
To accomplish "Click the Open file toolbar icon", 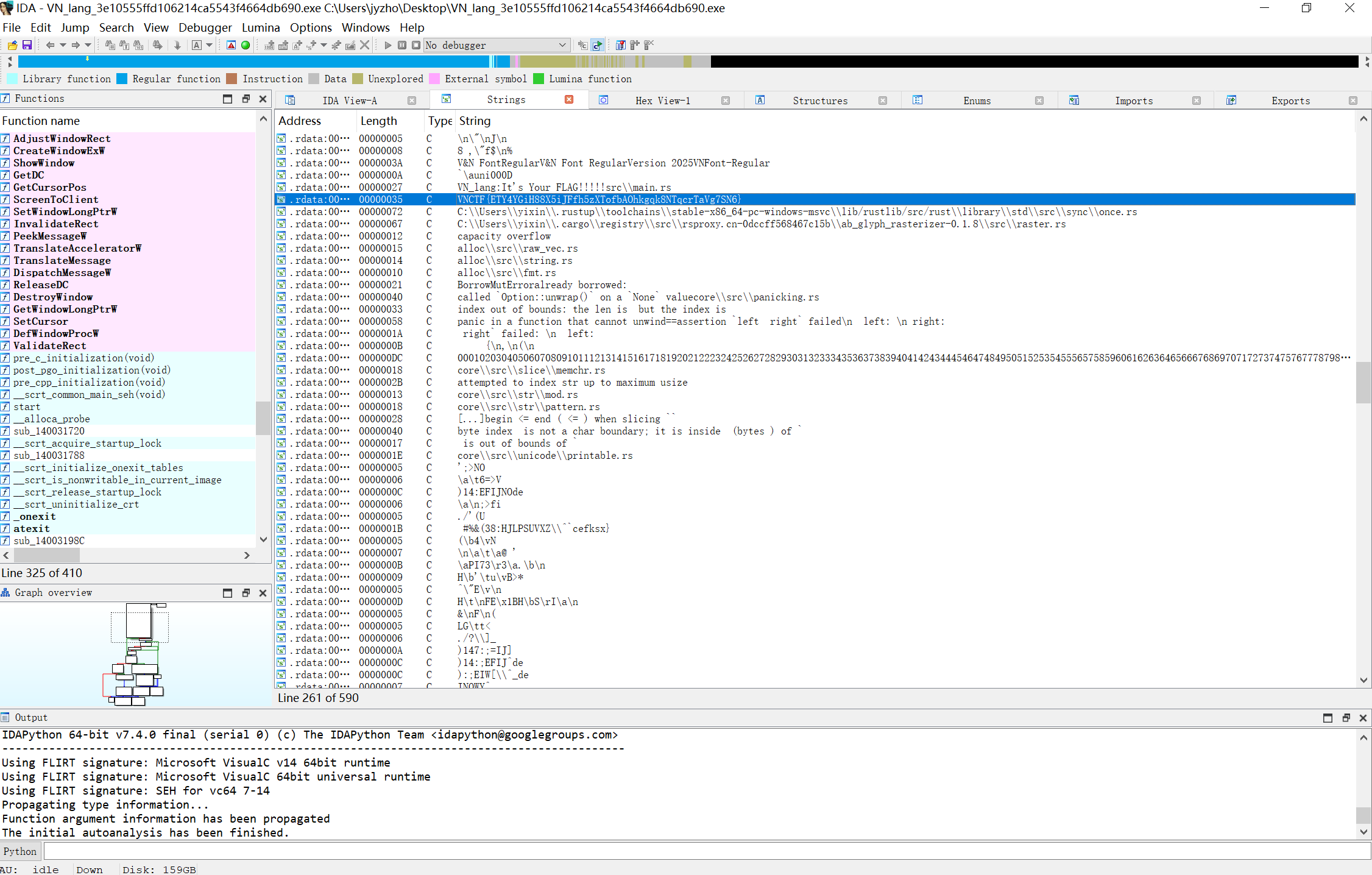I will tap(12, 45).
